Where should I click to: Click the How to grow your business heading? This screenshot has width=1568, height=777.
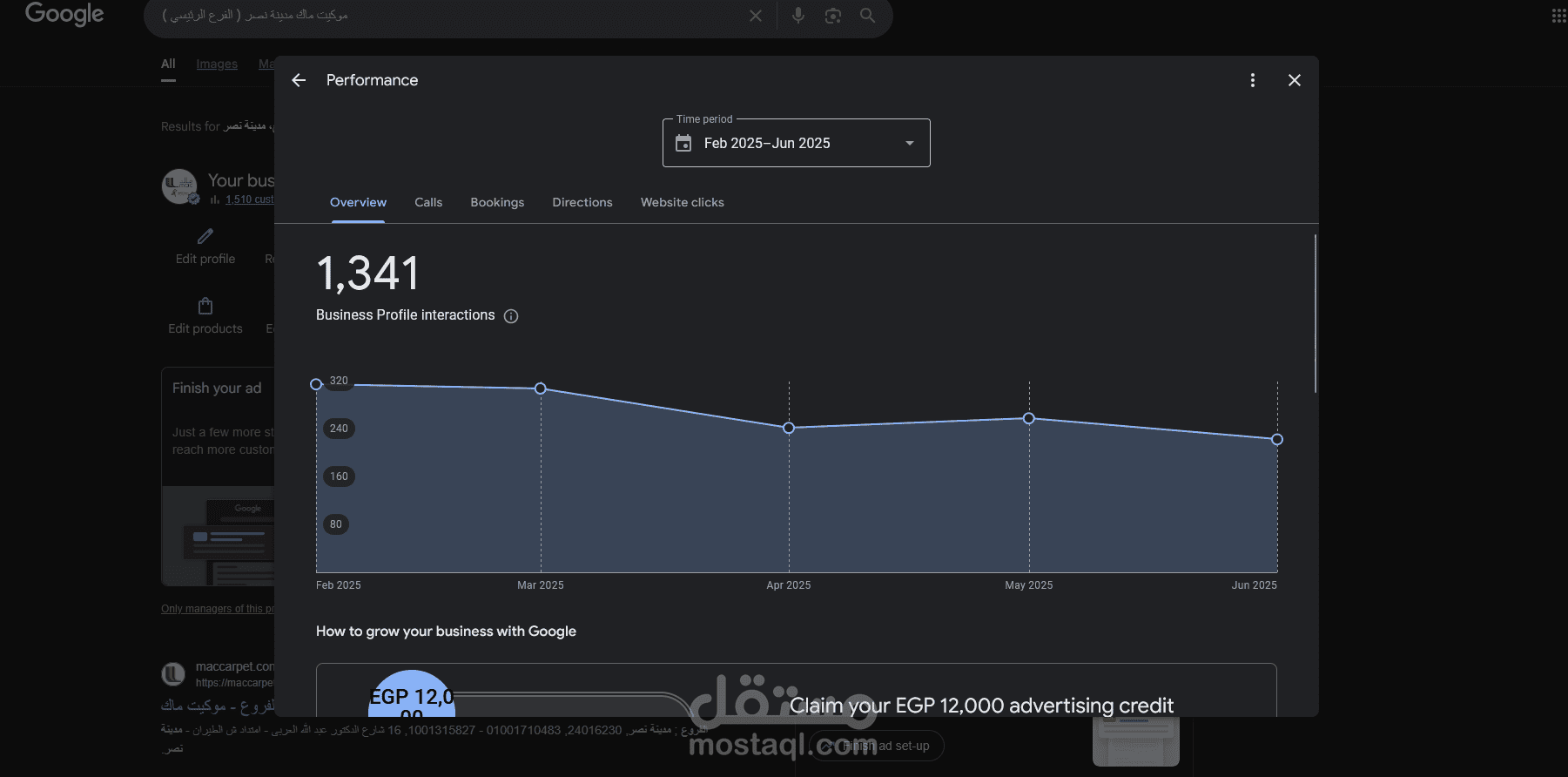446,632
